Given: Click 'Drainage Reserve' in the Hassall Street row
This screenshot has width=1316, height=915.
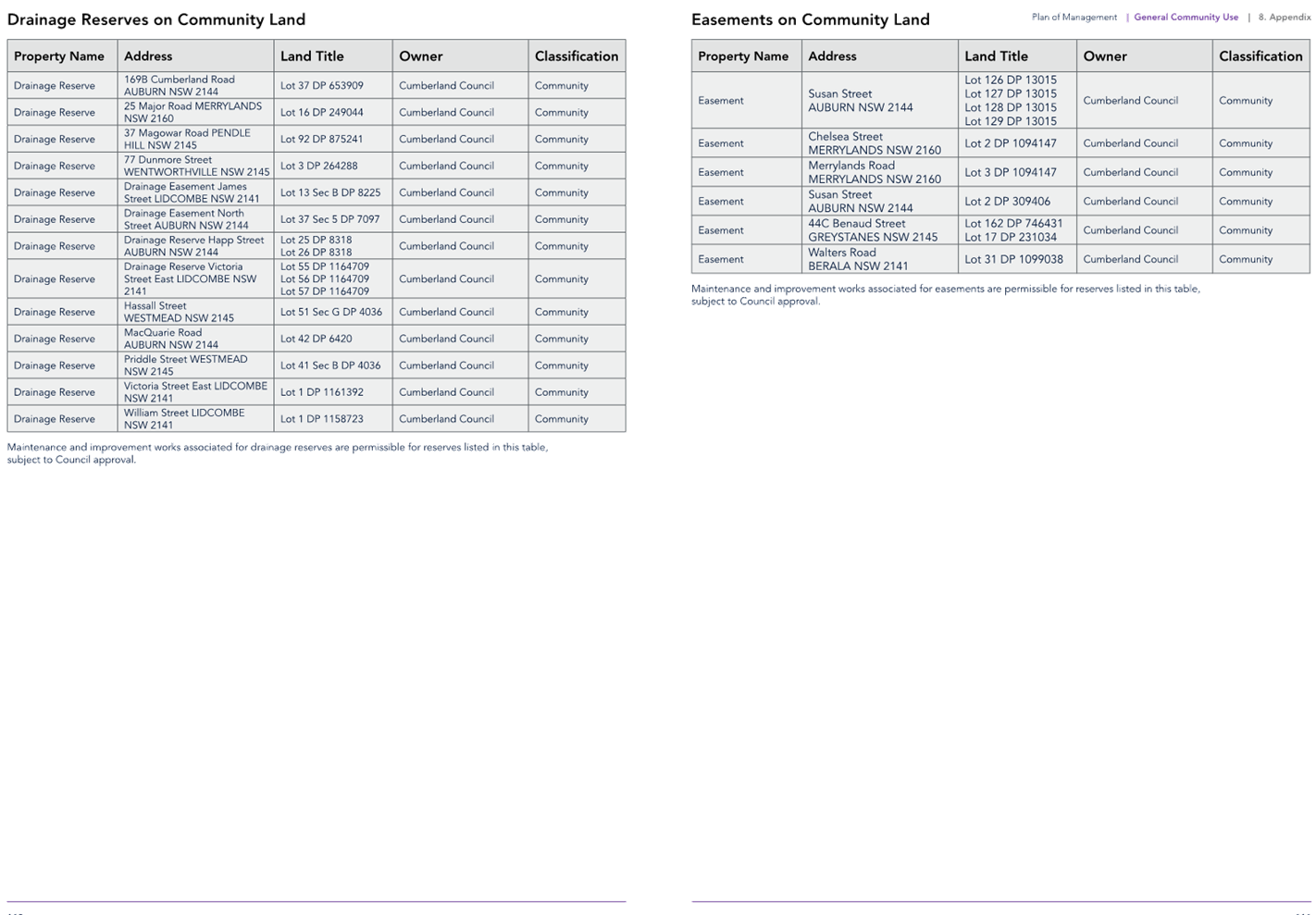Looking at the screenshot, I should tap(54, 312).
